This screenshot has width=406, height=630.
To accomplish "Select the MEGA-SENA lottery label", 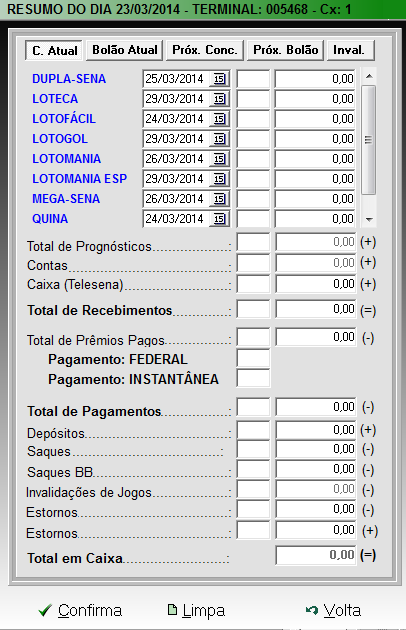I will click(x=66, y=199).
